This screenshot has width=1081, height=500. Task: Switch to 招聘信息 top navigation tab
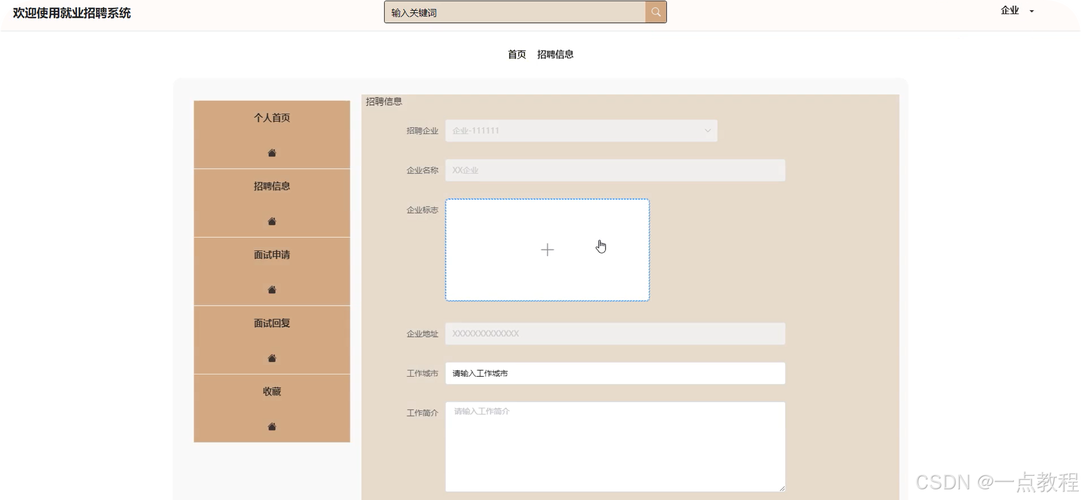tap(555, 55)
